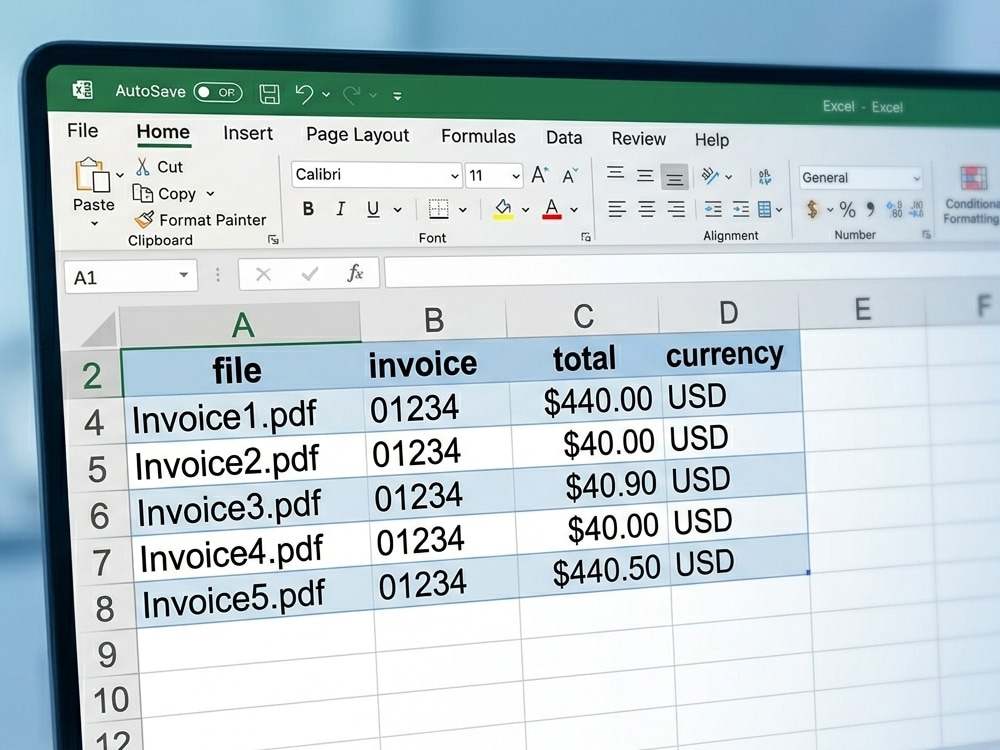Switch to the Page Layout tab

(x=358, y=135)
